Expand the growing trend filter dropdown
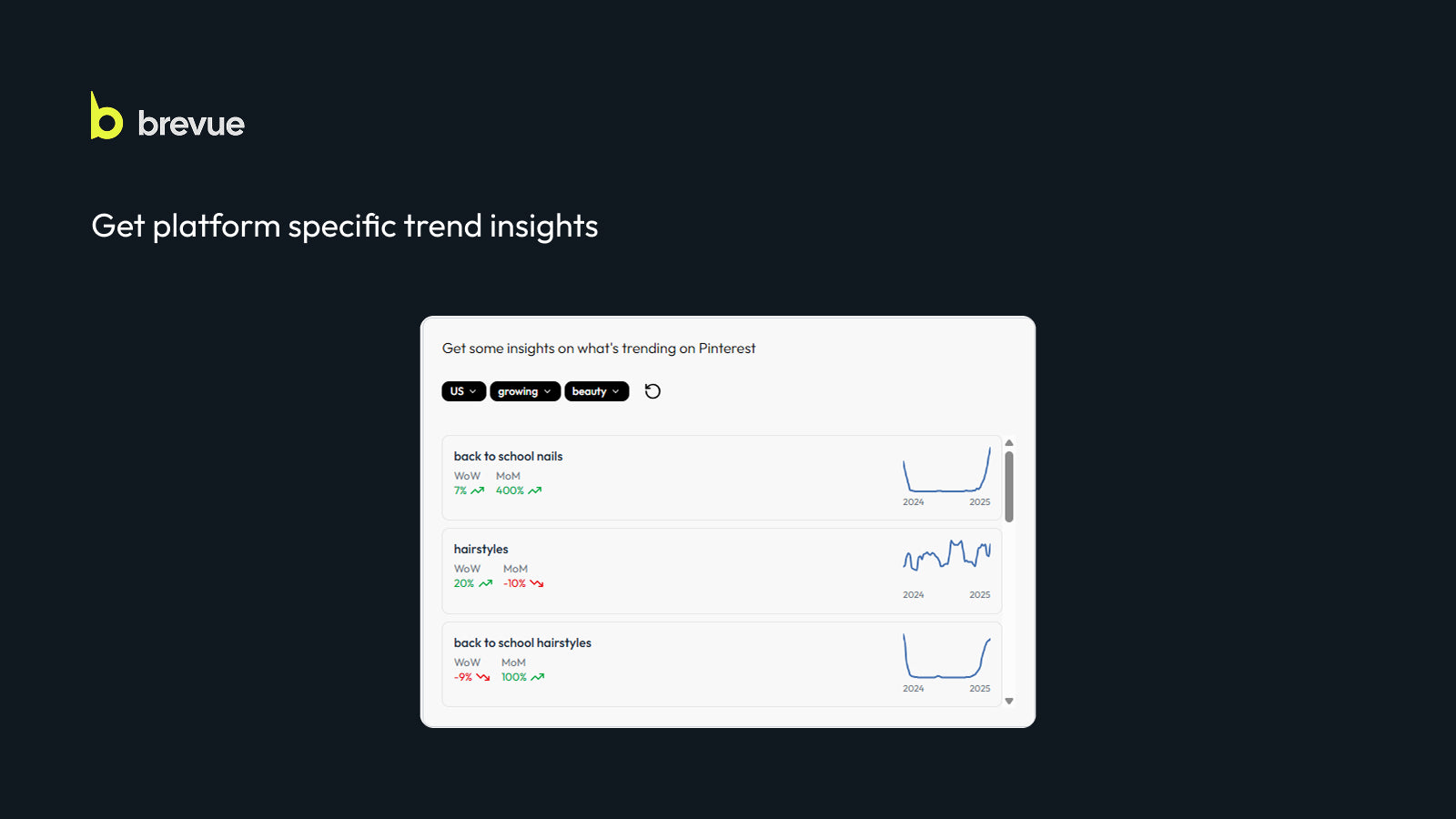1456x819 pixels. coord(524,391)
